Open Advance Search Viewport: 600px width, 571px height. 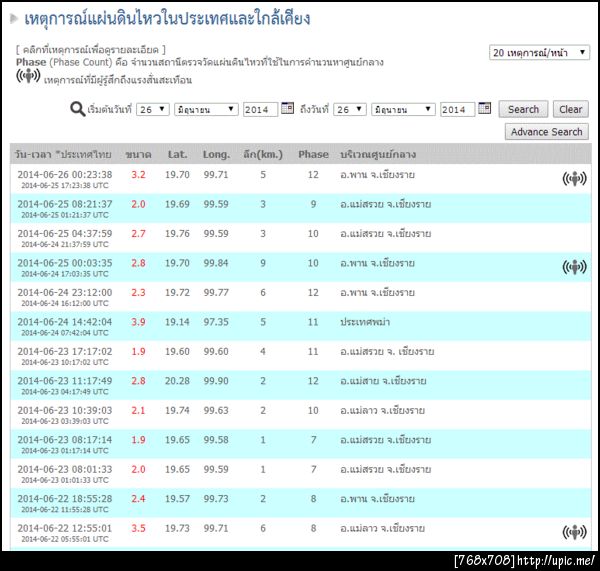tap(546, 132)
